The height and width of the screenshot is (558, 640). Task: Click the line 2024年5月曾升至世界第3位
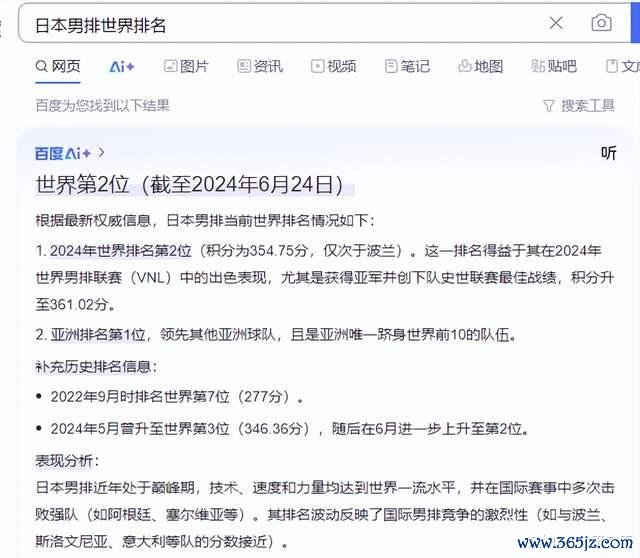[x=140, y=429]
